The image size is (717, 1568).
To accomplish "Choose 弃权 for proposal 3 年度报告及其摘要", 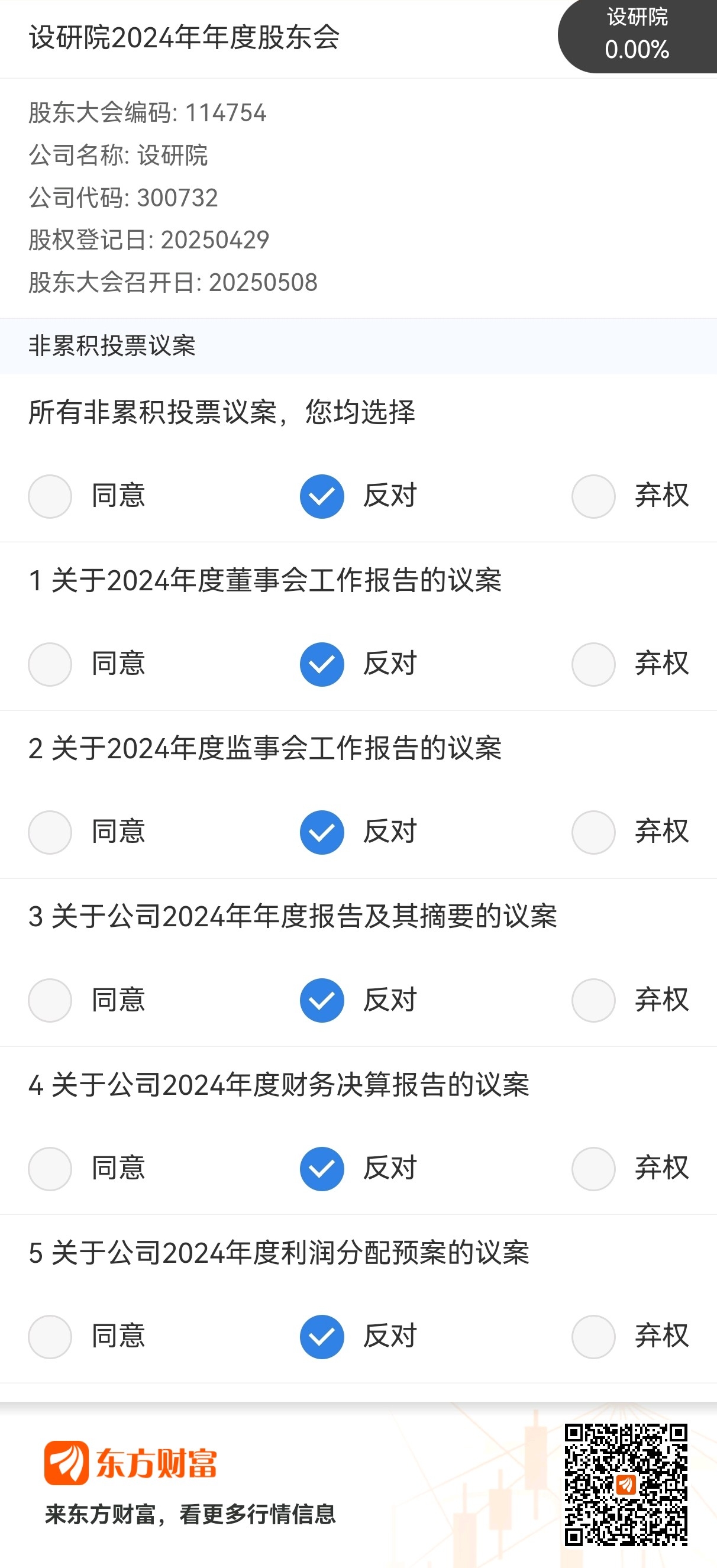I will coord(593,1000).
